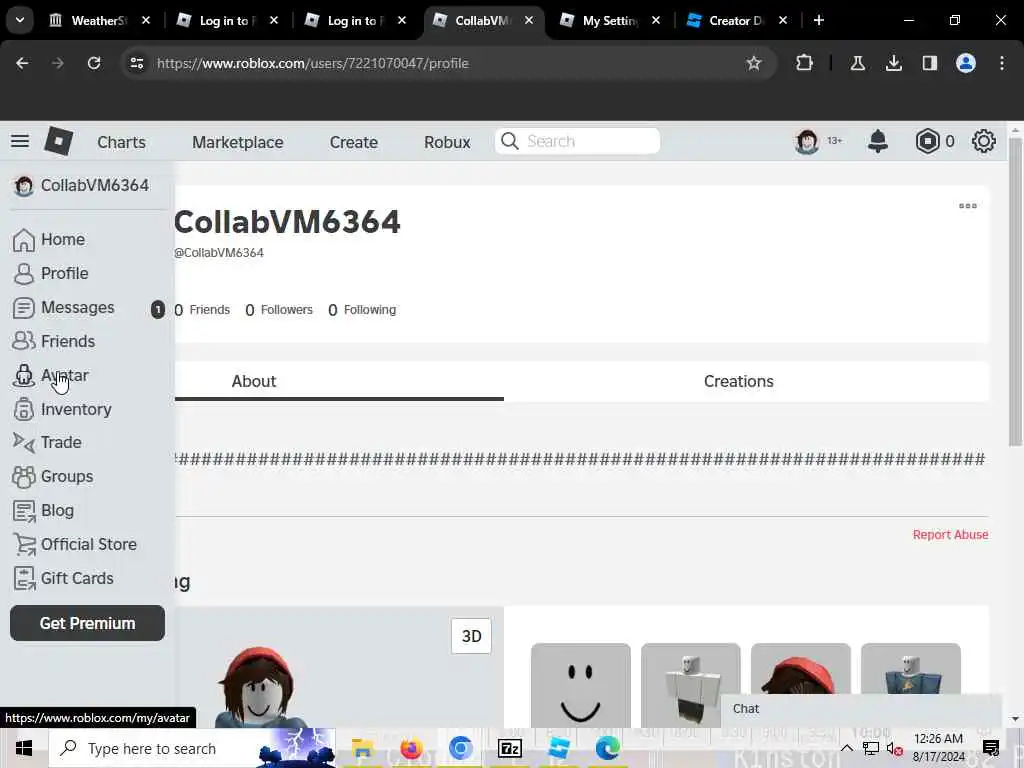View the 0 Followers list
This screenshot has width=1024, height=768.
pos(279,310)
